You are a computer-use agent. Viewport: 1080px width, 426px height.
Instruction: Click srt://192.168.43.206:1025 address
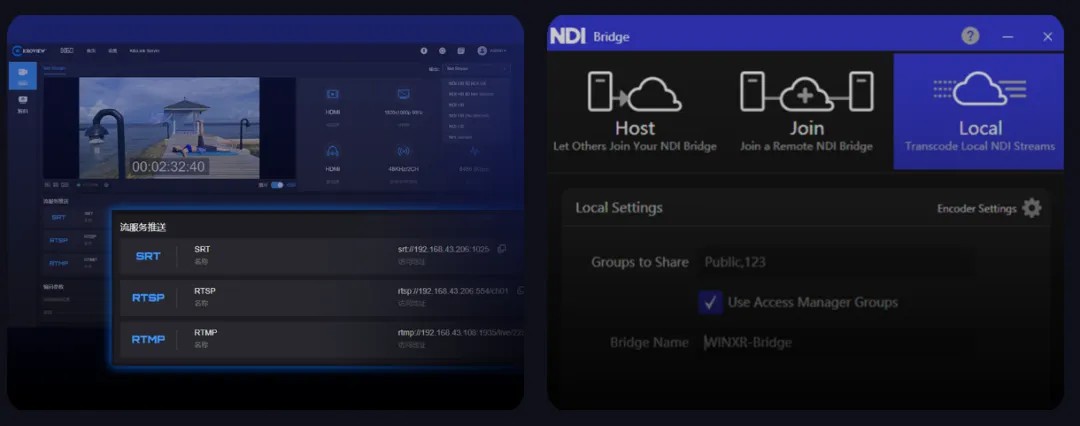tap(444, 249)
